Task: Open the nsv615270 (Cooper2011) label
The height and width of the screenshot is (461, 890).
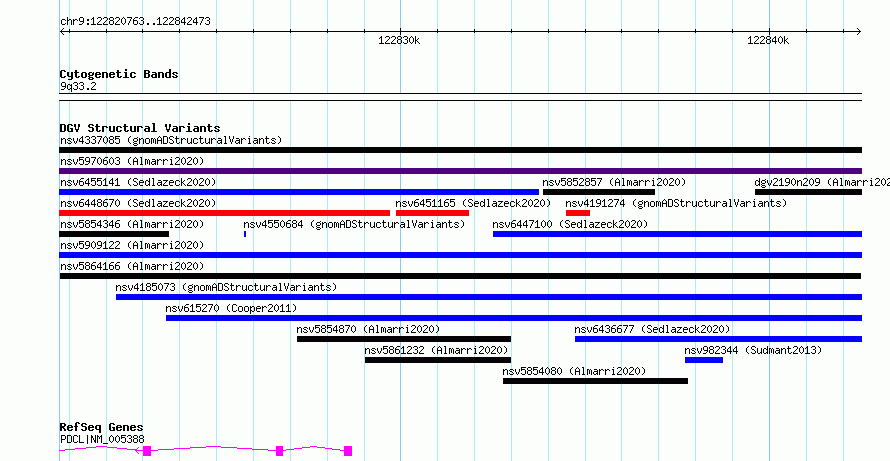Action: click(x=231, y=308)
